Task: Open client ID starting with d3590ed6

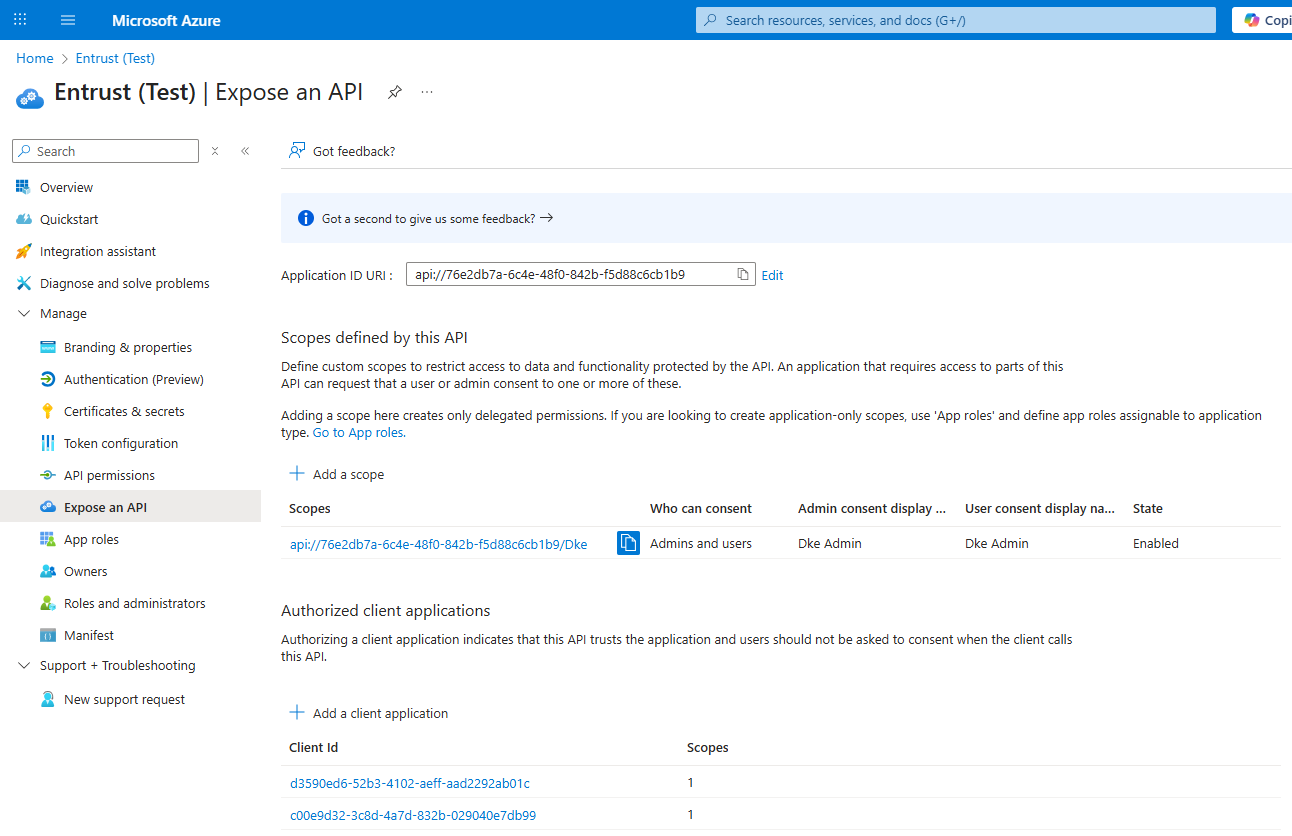Action: click(x=410, y=783)
